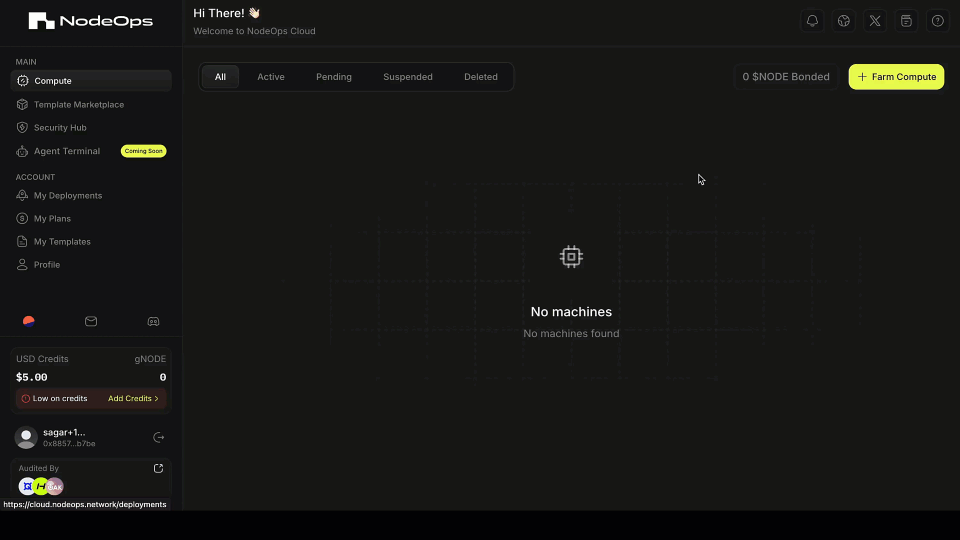Image resolution: width=960 pixels, height=540 pixels.
Task: Open the X (Twitter) link icon
Action: [x=875, y=21]
